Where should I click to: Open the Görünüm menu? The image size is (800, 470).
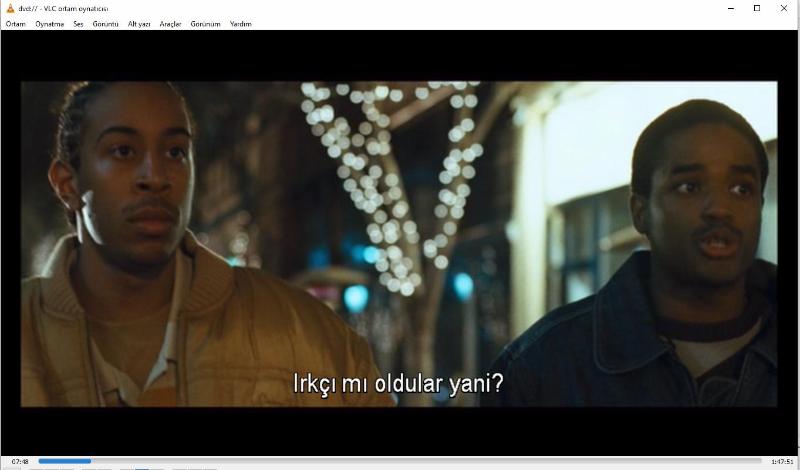205,23
